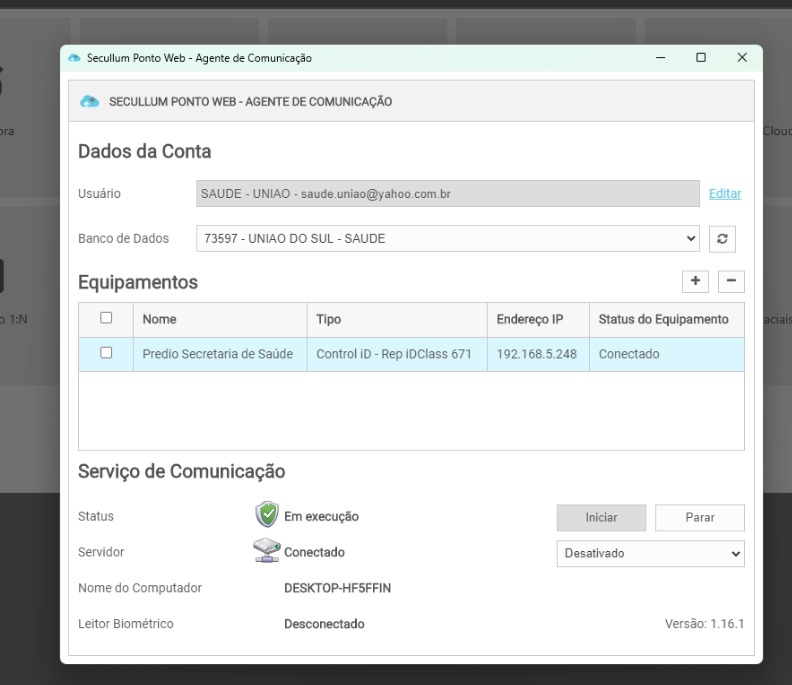The height and width of the screenshot is (685, 792).
Task: Click the cloud icon in header banner
Action: [90, 102]
